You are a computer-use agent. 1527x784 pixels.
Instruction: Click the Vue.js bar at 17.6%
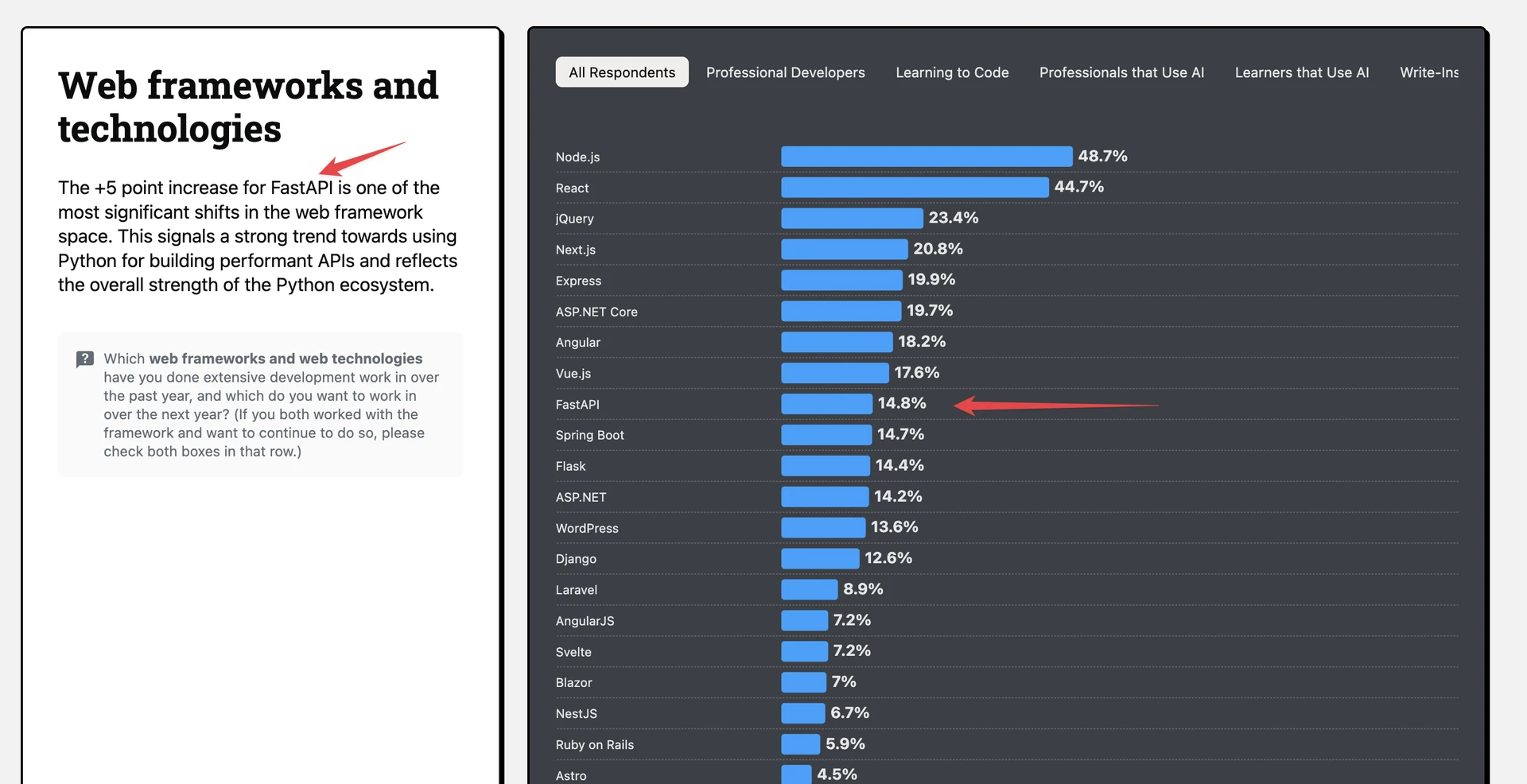(834, 373)
